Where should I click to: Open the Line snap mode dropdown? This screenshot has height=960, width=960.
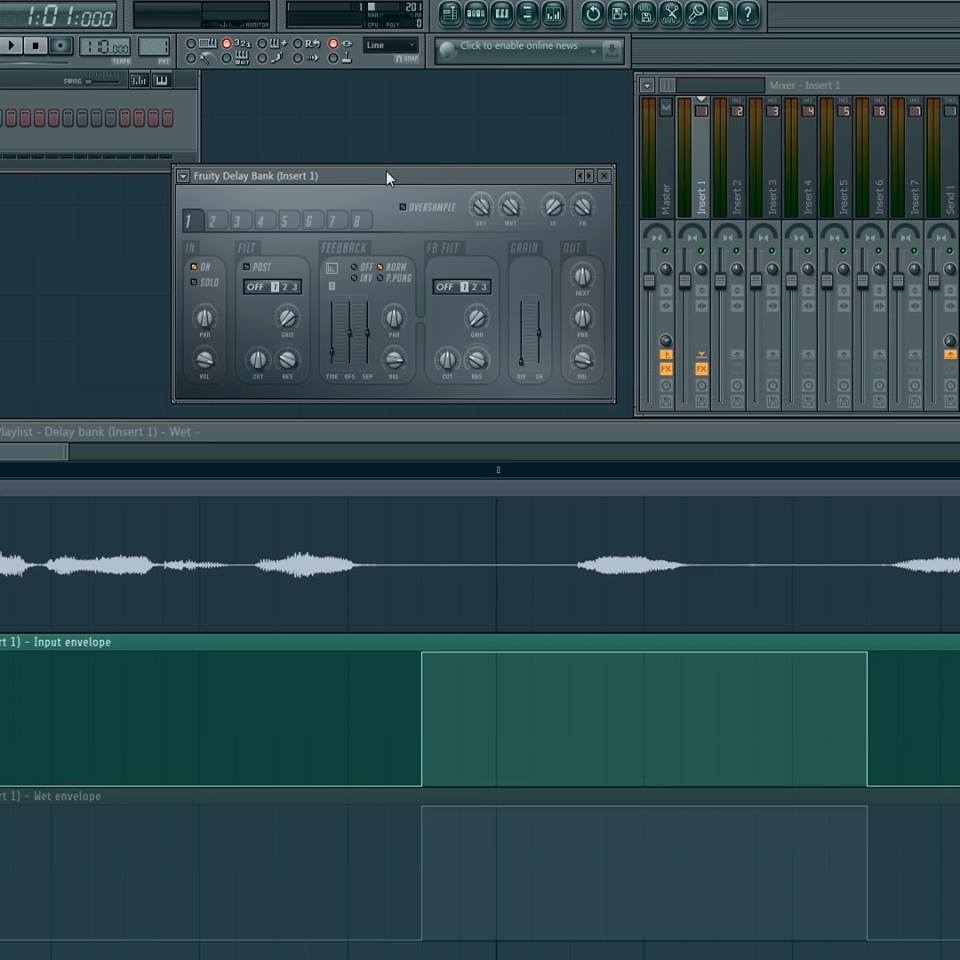390,45
